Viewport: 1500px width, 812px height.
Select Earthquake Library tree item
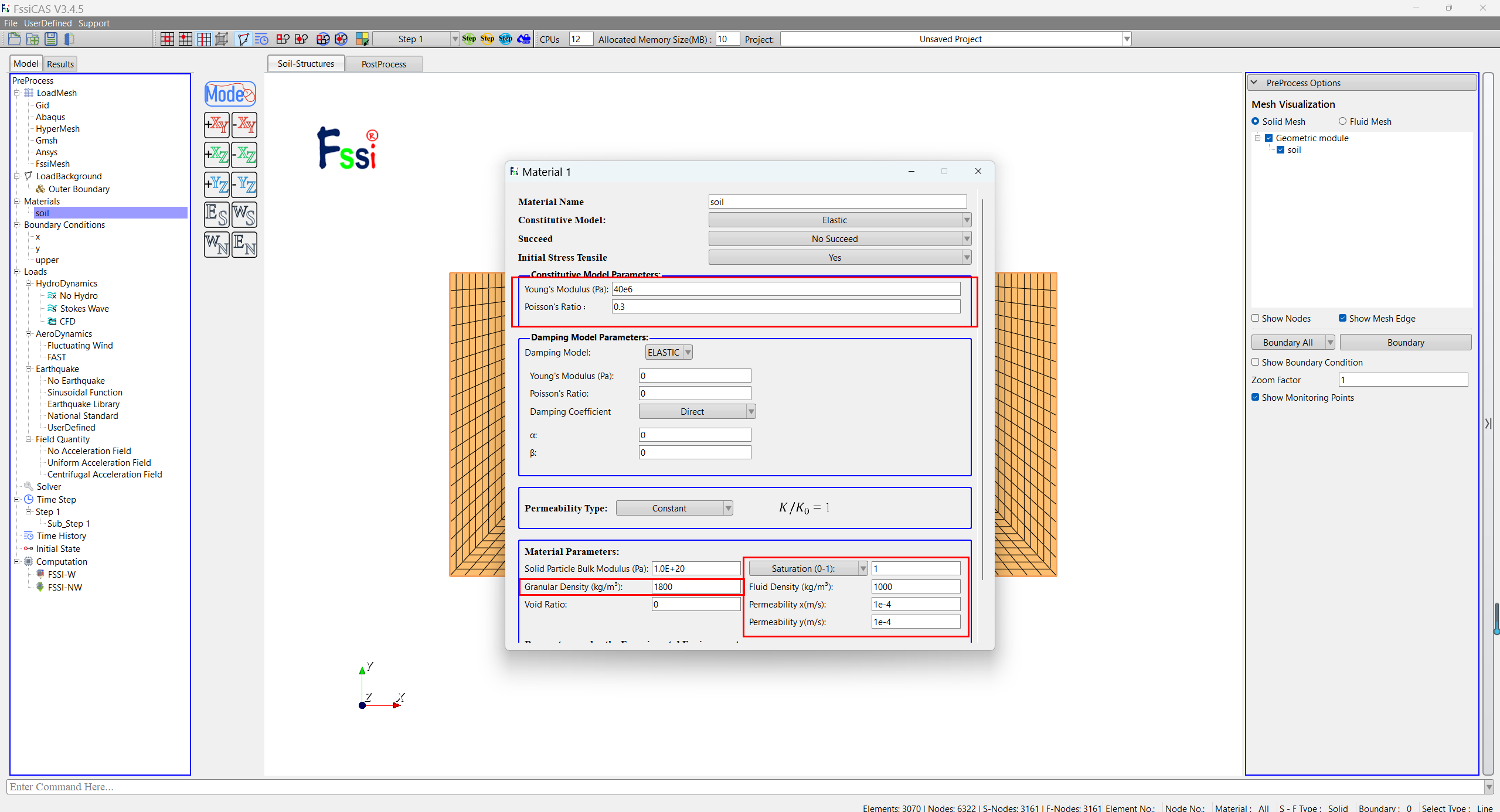(x=83, y=404)
